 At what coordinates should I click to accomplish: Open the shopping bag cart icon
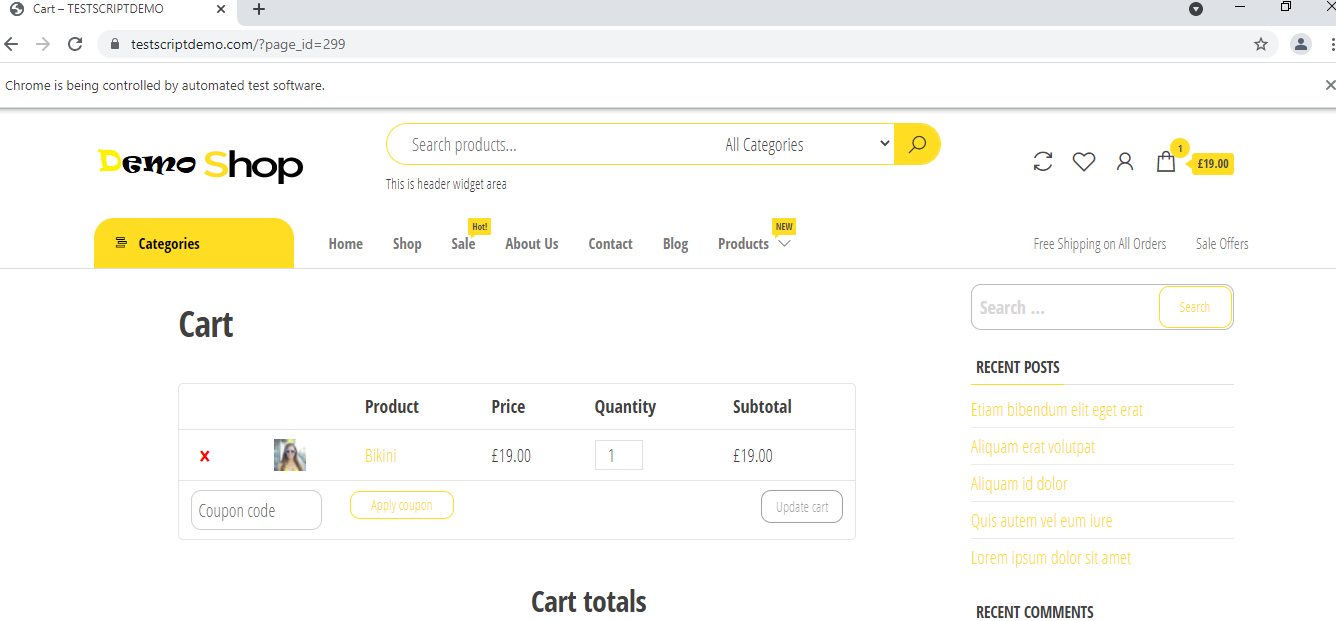1166,161
